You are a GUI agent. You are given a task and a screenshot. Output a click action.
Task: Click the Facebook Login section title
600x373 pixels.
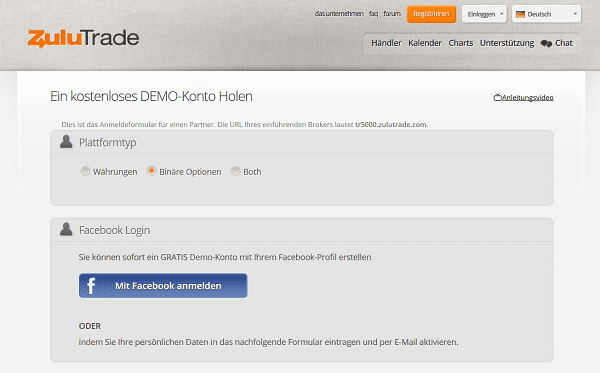click(x=114, y=230)
